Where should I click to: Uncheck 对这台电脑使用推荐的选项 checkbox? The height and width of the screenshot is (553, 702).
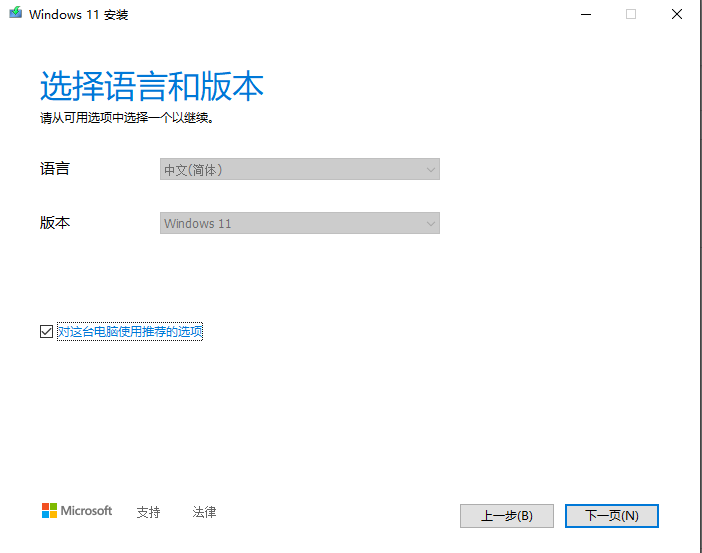pyautogui.click(x=47, y=331)
